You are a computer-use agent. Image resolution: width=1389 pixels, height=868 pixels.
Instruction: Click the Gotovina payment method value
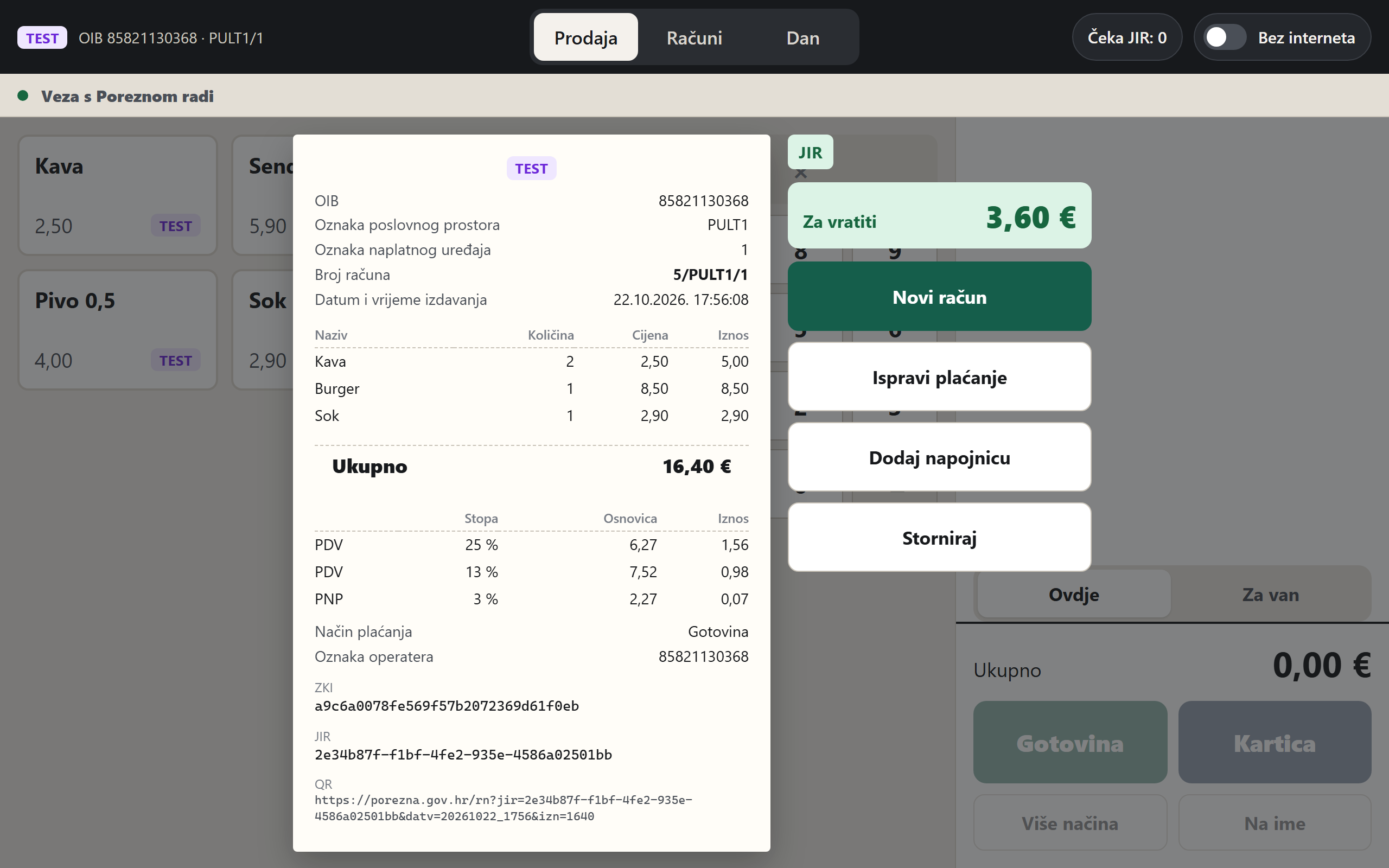click(718, 631)
